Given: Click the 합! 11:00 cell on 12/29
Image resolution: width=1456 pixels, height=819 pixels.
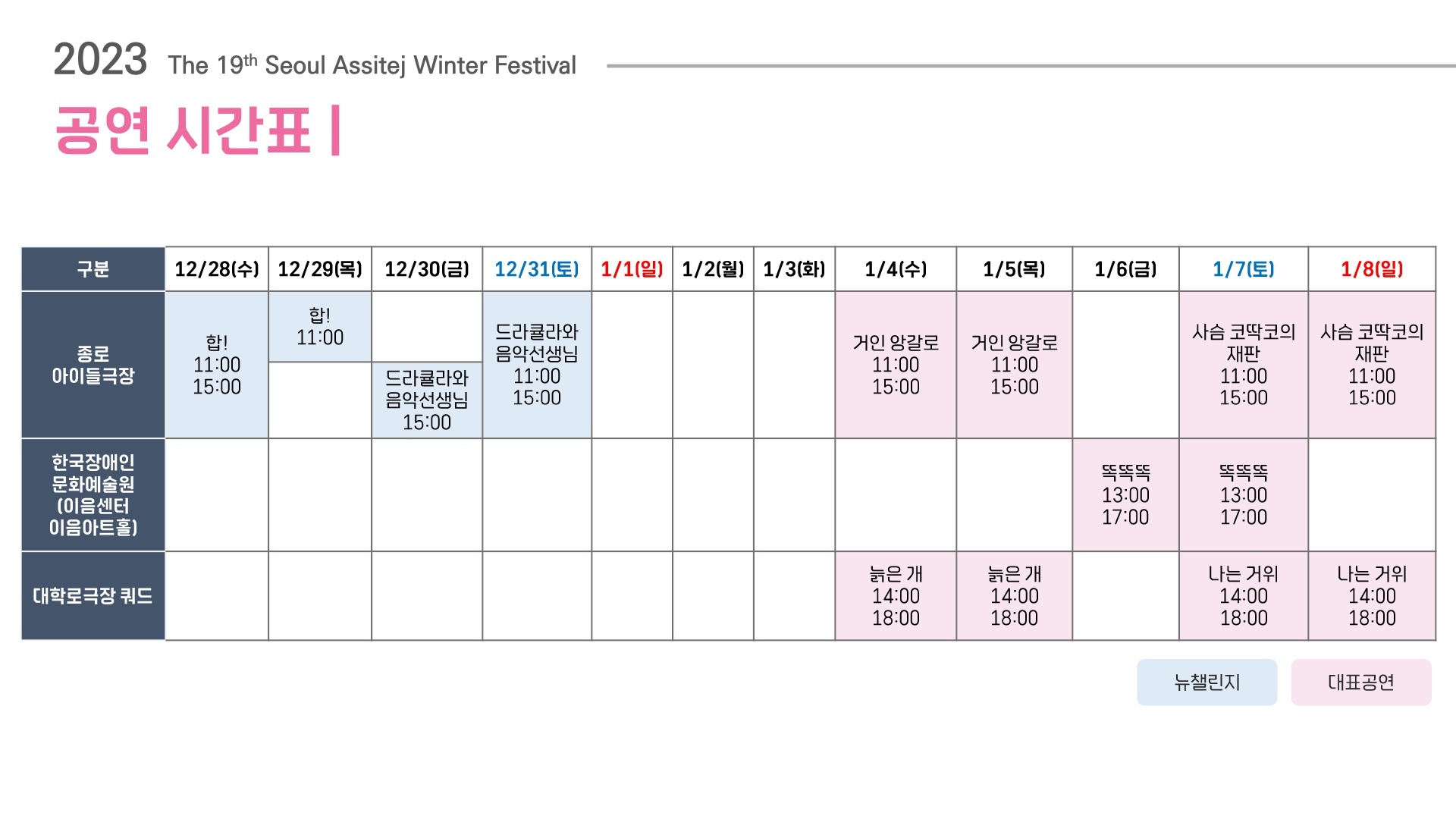Looking at the screenshot, I should (x=320, y=327).
